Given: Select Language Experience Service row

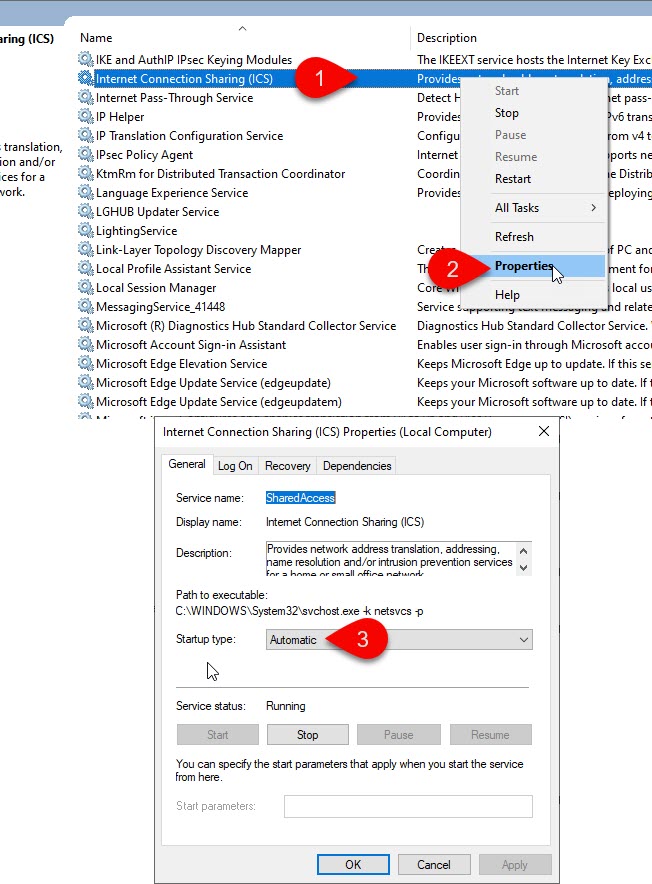Looking at the screenshot, I should [x=171, y=193].
